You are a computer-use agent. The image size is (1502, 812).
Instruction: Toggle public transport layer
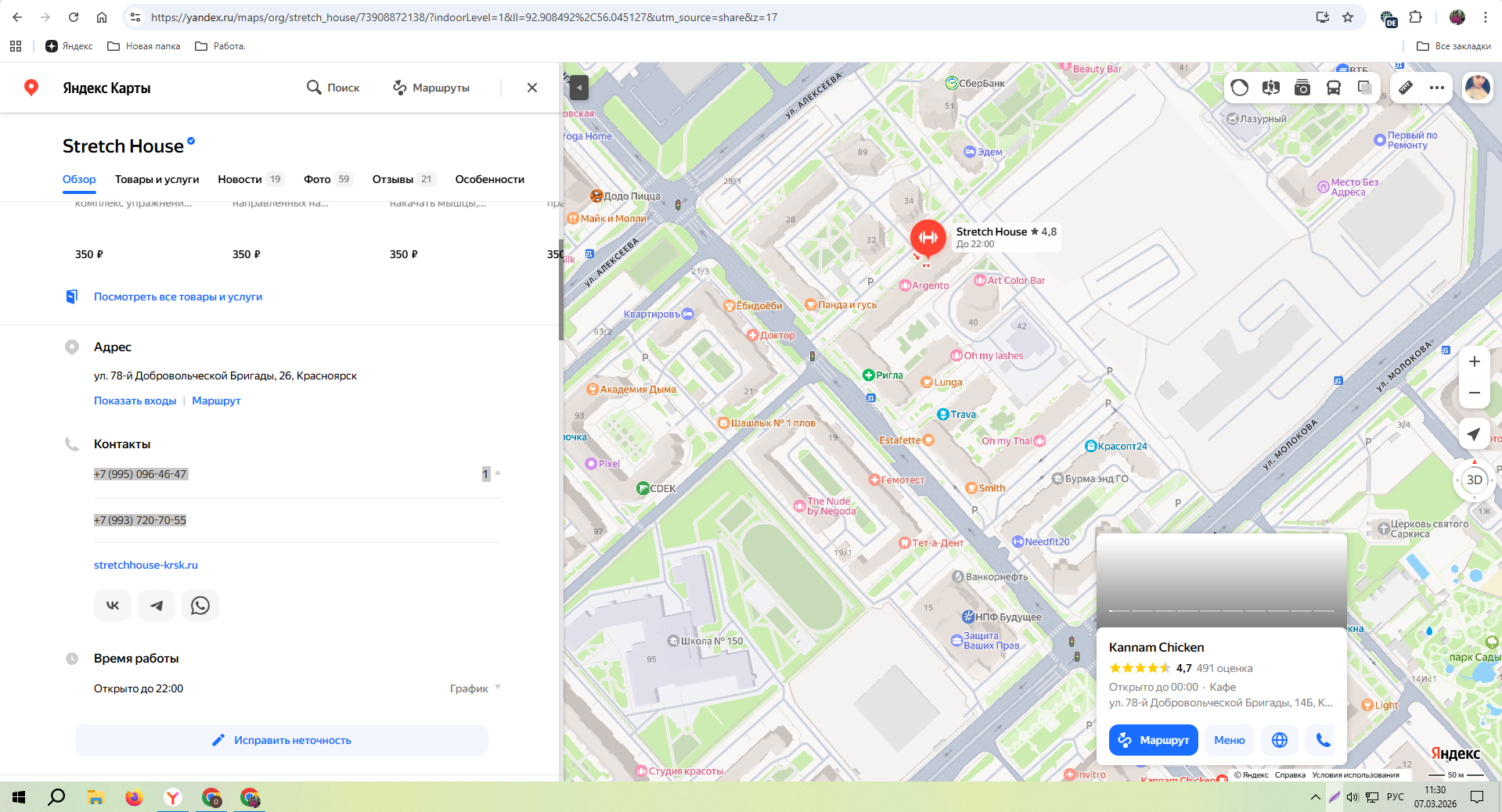click(1334, 88)
